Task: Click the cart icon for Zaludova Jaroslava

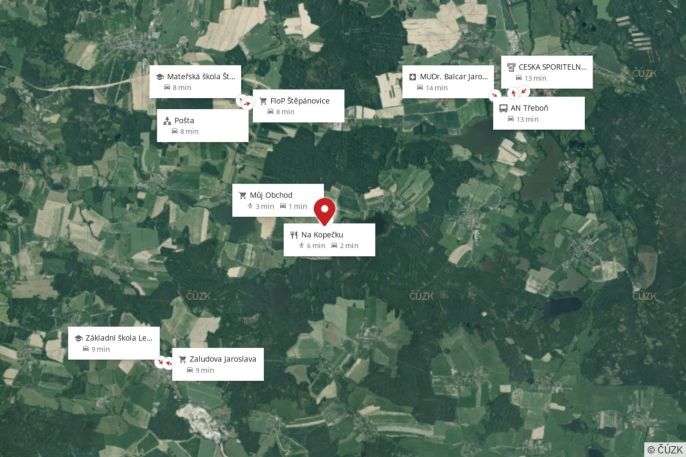Action: [x=182, y=359]
